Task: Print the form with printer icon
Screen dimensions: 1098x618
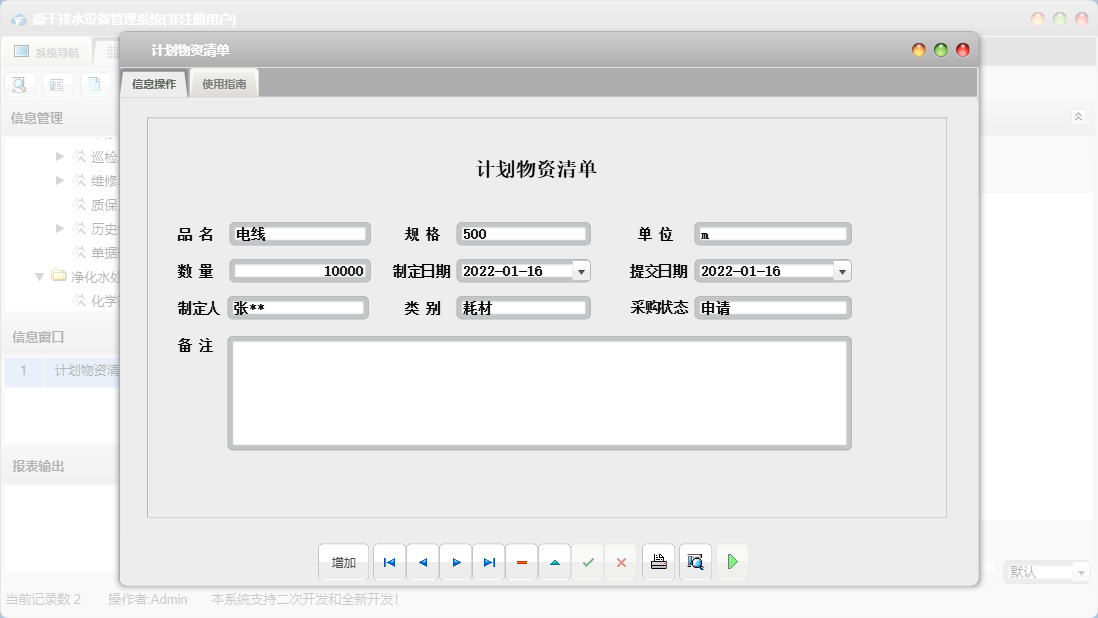Action: pyautogui.click(x=658, y=562)
